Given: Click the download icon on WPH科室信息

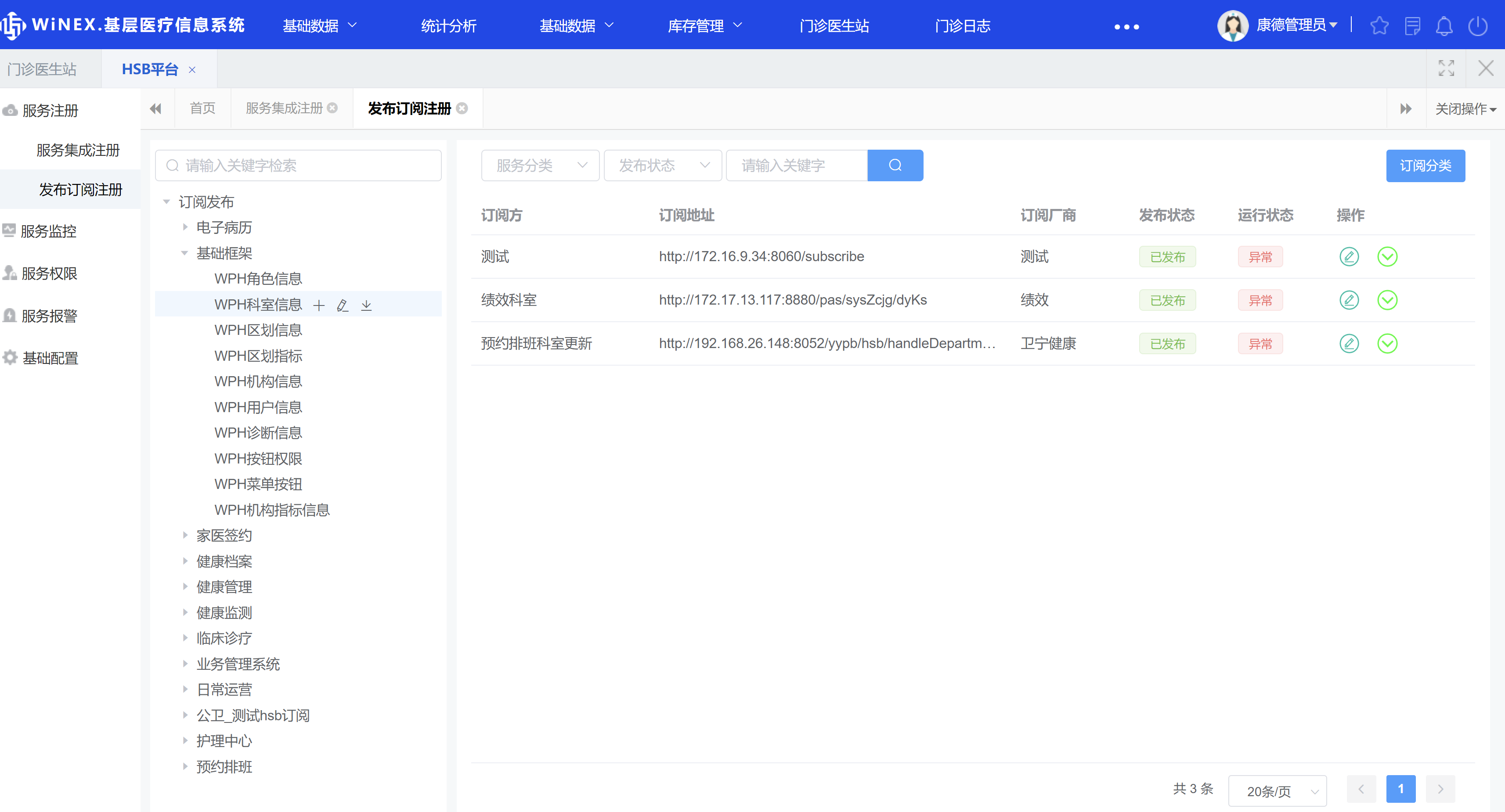Looking at the screenshot, I should pyautogui.click(x=366, y=305).
